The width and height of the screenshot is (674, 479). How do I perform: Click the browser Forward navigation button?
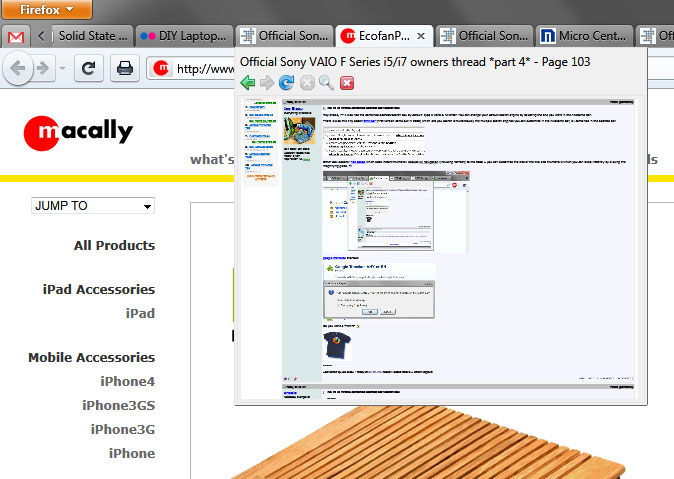(43, 68)
